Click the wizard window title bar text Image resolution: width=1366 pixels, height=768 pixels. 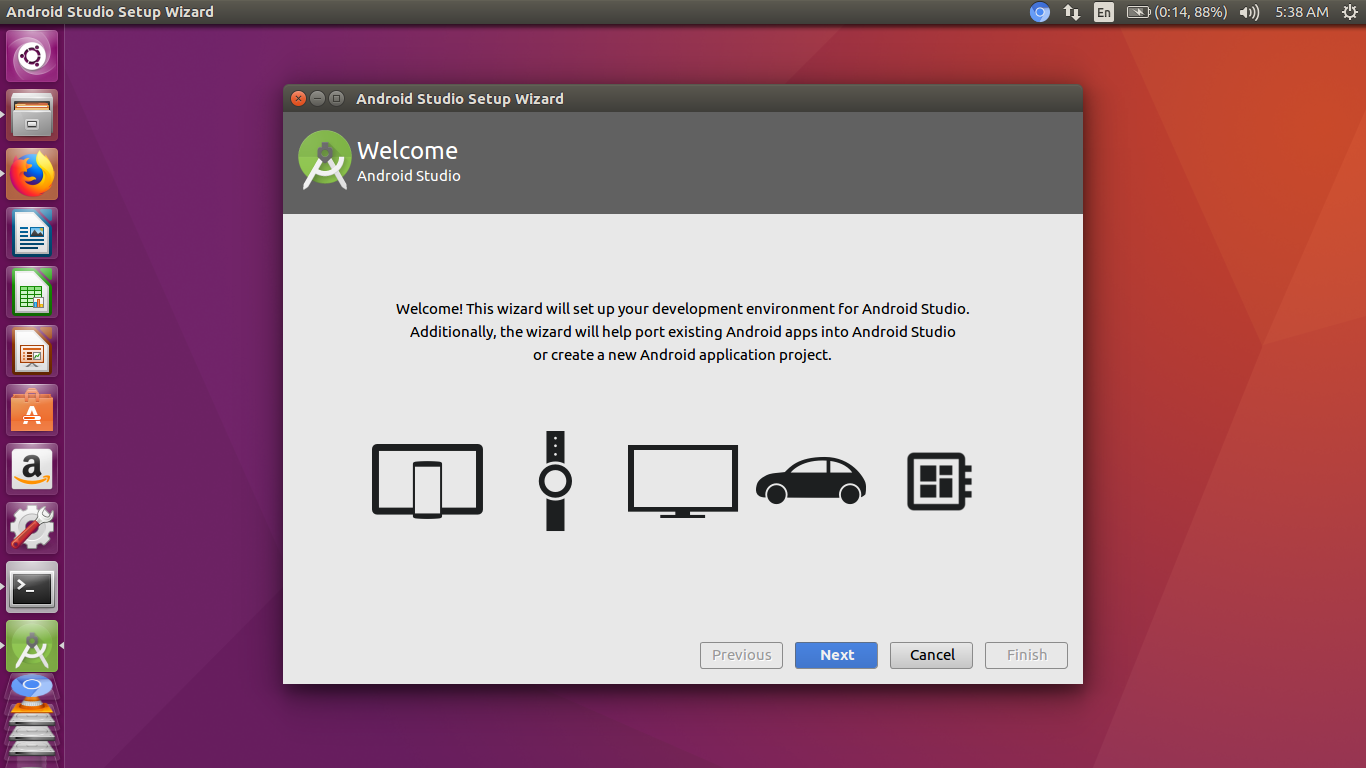pos(460,98)
